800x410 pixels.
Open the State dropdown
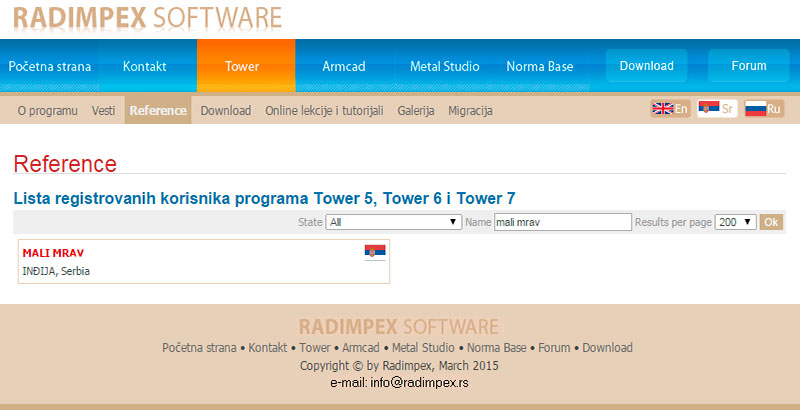click(x=393, y=222)
